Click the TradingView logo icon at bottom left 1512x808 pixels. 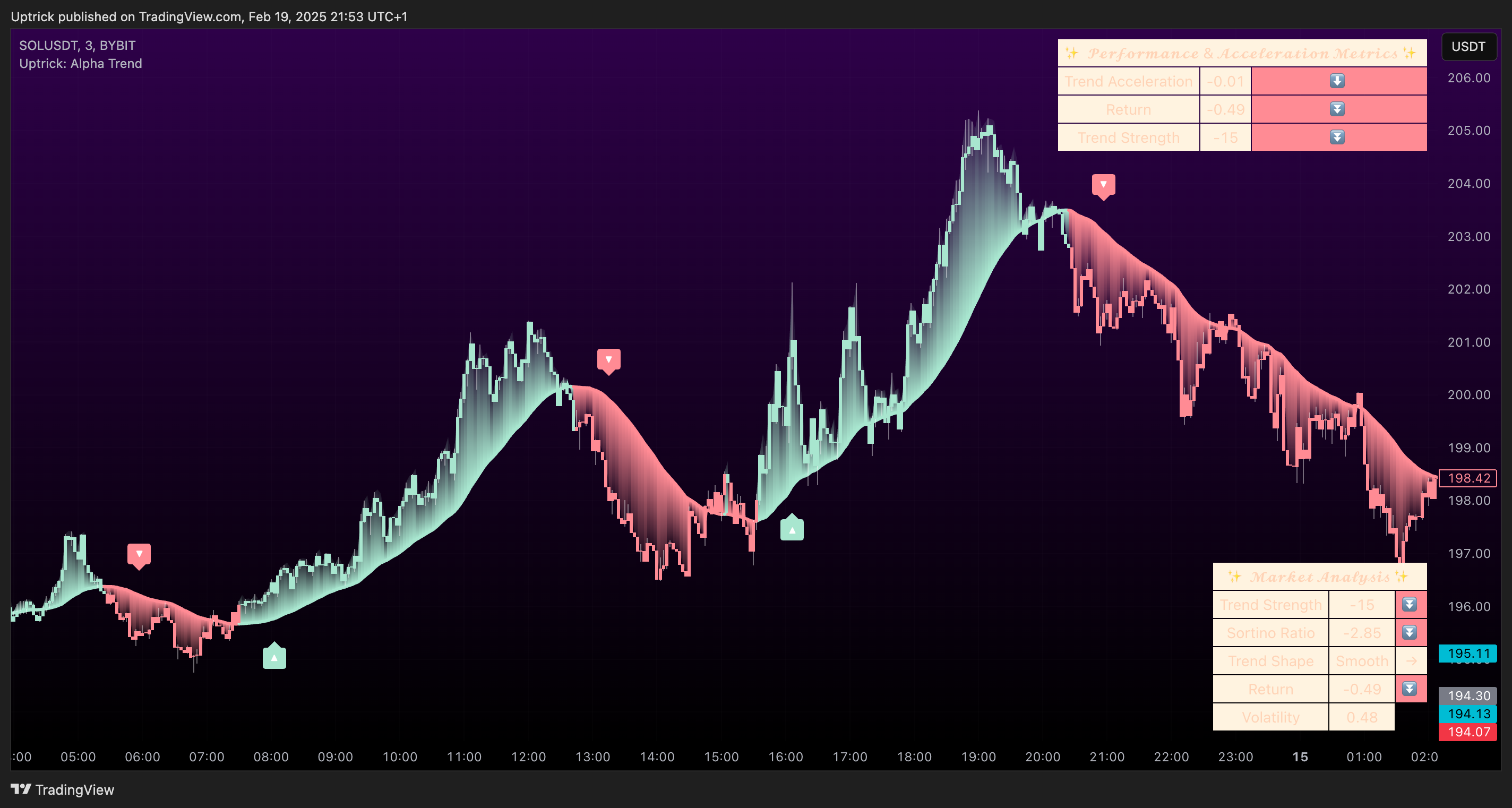pyautogui.click(x=21, y=789)
